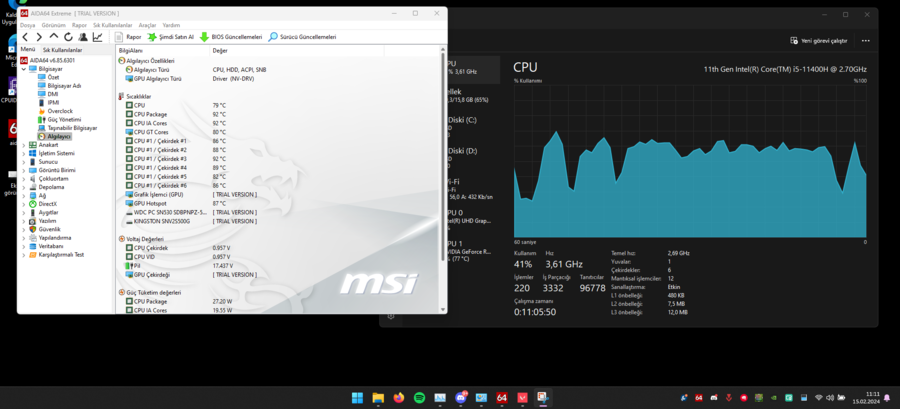Launch Firefox from taskbar
The image size is (900, 409).
(399, 398)
